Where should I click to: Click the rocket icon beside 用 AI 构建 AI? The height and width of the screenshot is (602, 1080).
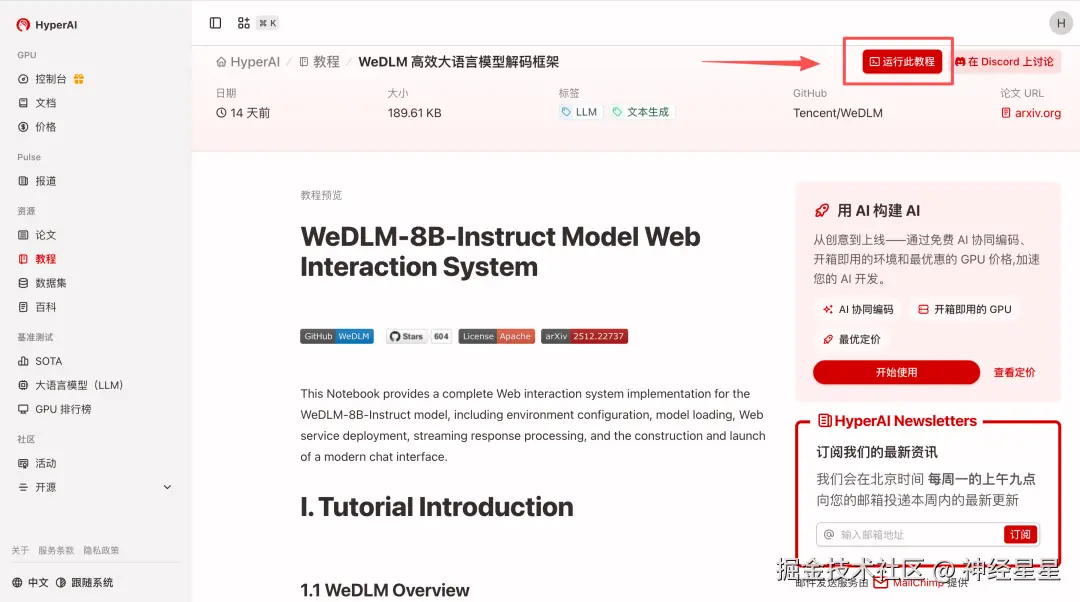pyautogui.click(x=822, y=211)
